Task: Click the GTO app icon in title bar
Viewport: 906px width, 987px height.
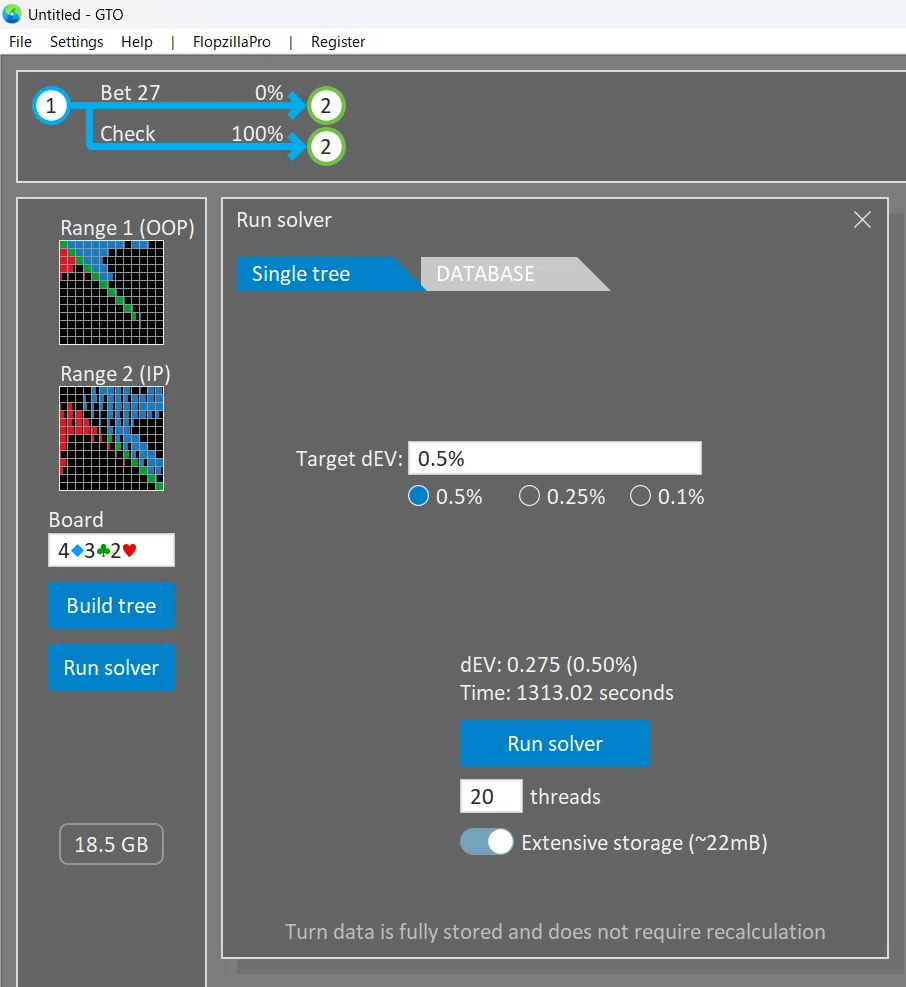Action: (x=12, y=14)
